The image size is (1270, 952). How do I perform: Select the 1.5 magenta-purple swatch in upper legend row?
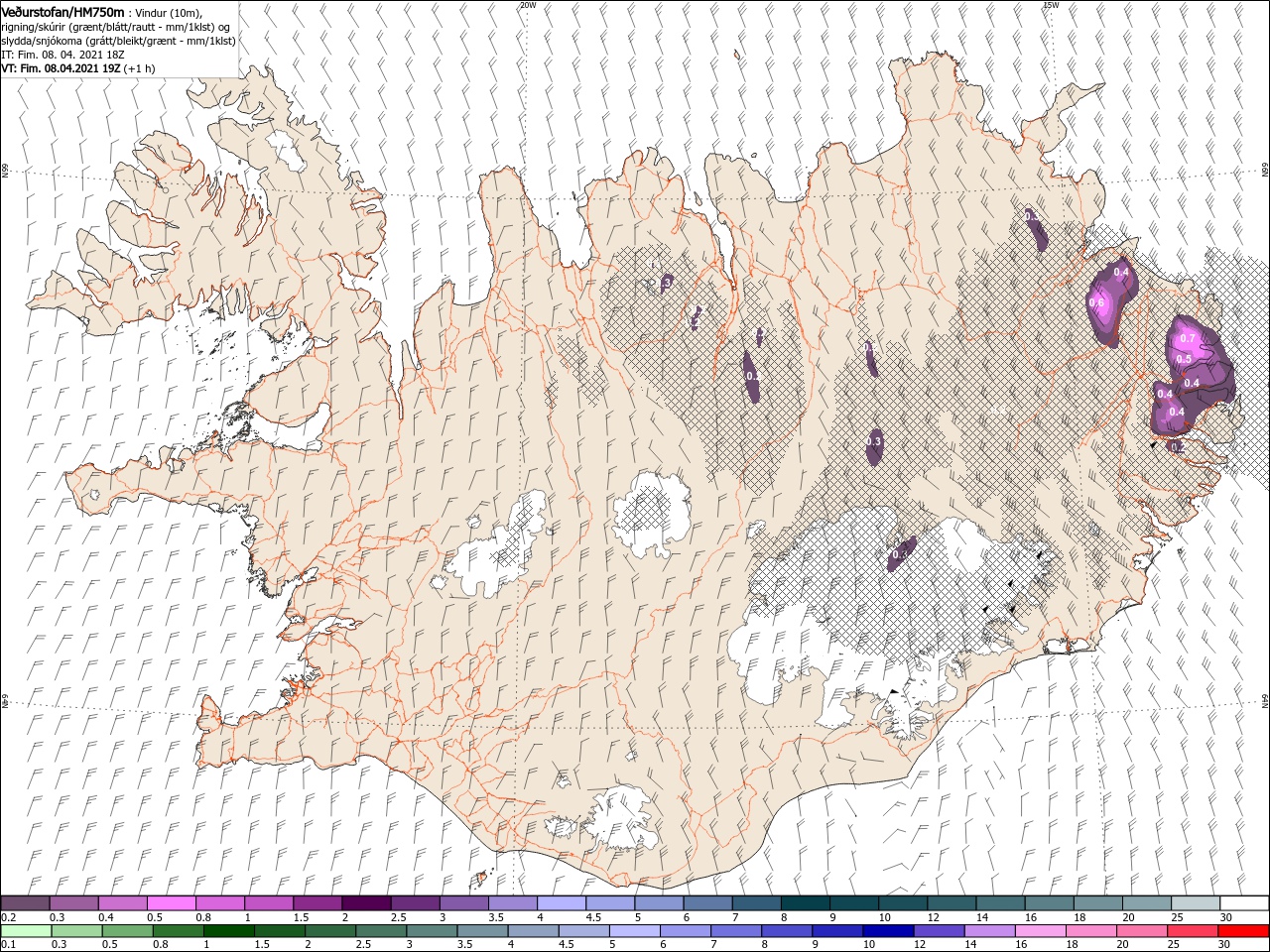317,903
